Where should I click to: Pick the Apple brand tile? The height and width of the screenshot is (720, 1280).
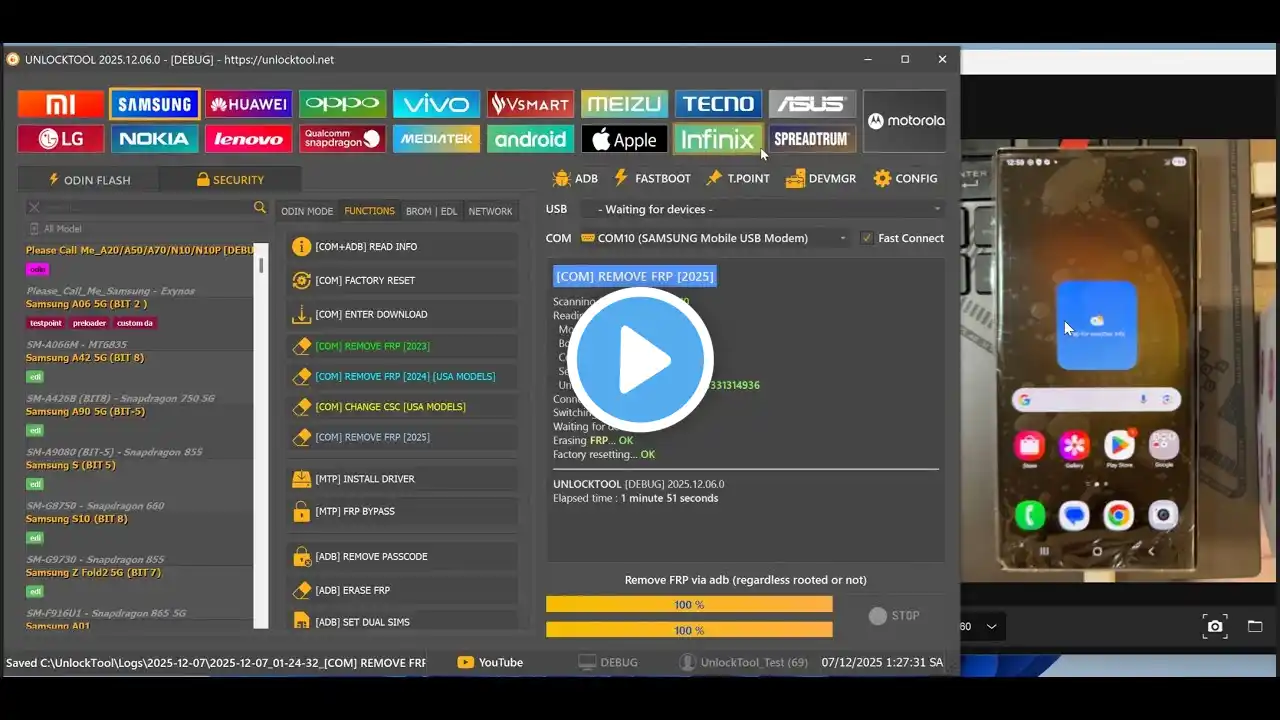click(624, 139)
